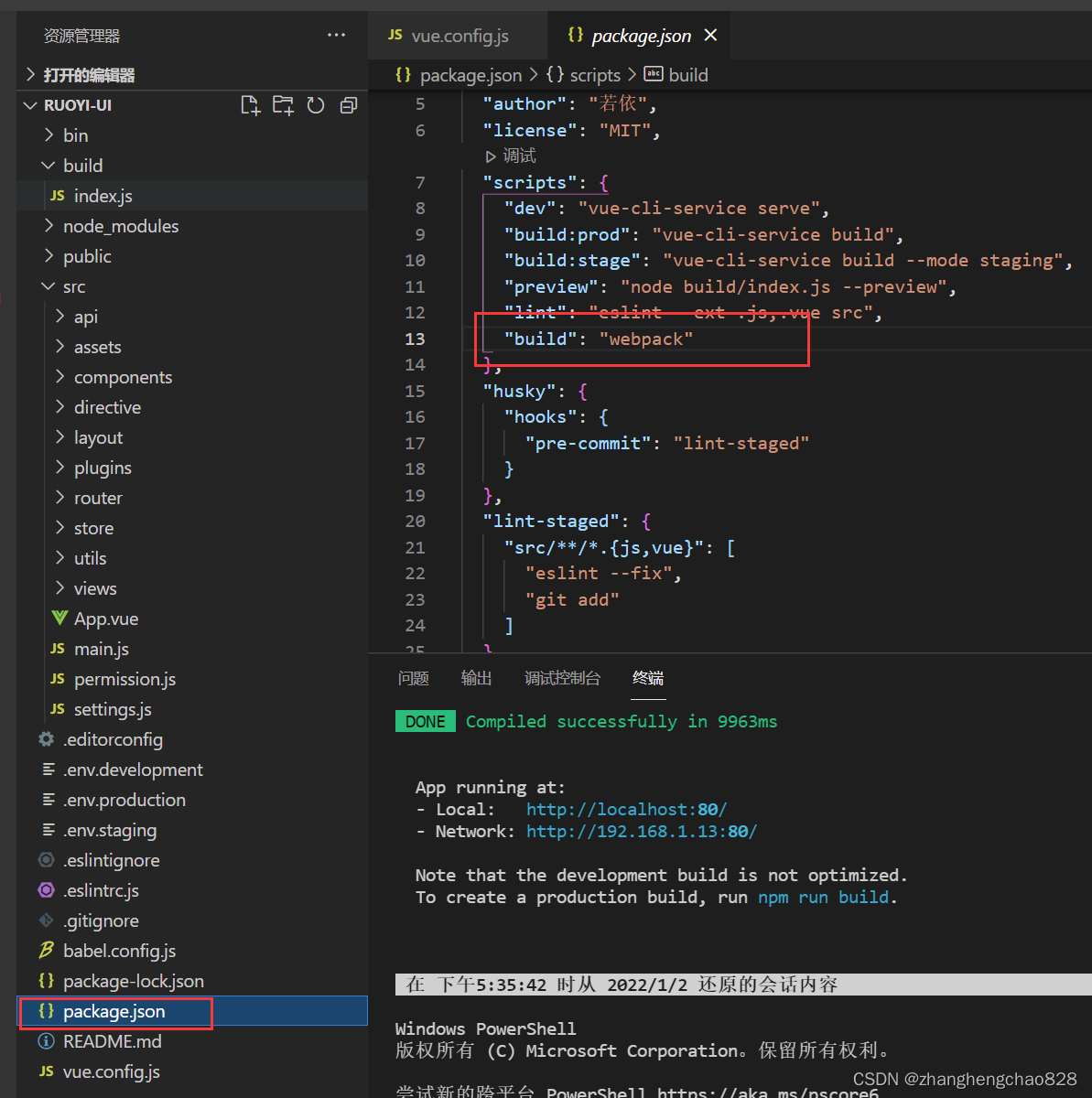Image resolution: width=1092 pixels, height=1098 pixels.
Task: Close the package.json editor tab
Action: click(710, 36)
